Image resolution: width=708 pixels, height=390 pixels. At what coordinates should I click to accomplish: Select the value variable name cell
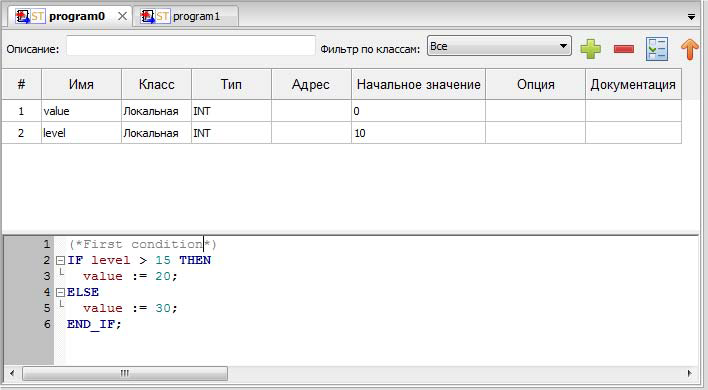pos(81,111)
